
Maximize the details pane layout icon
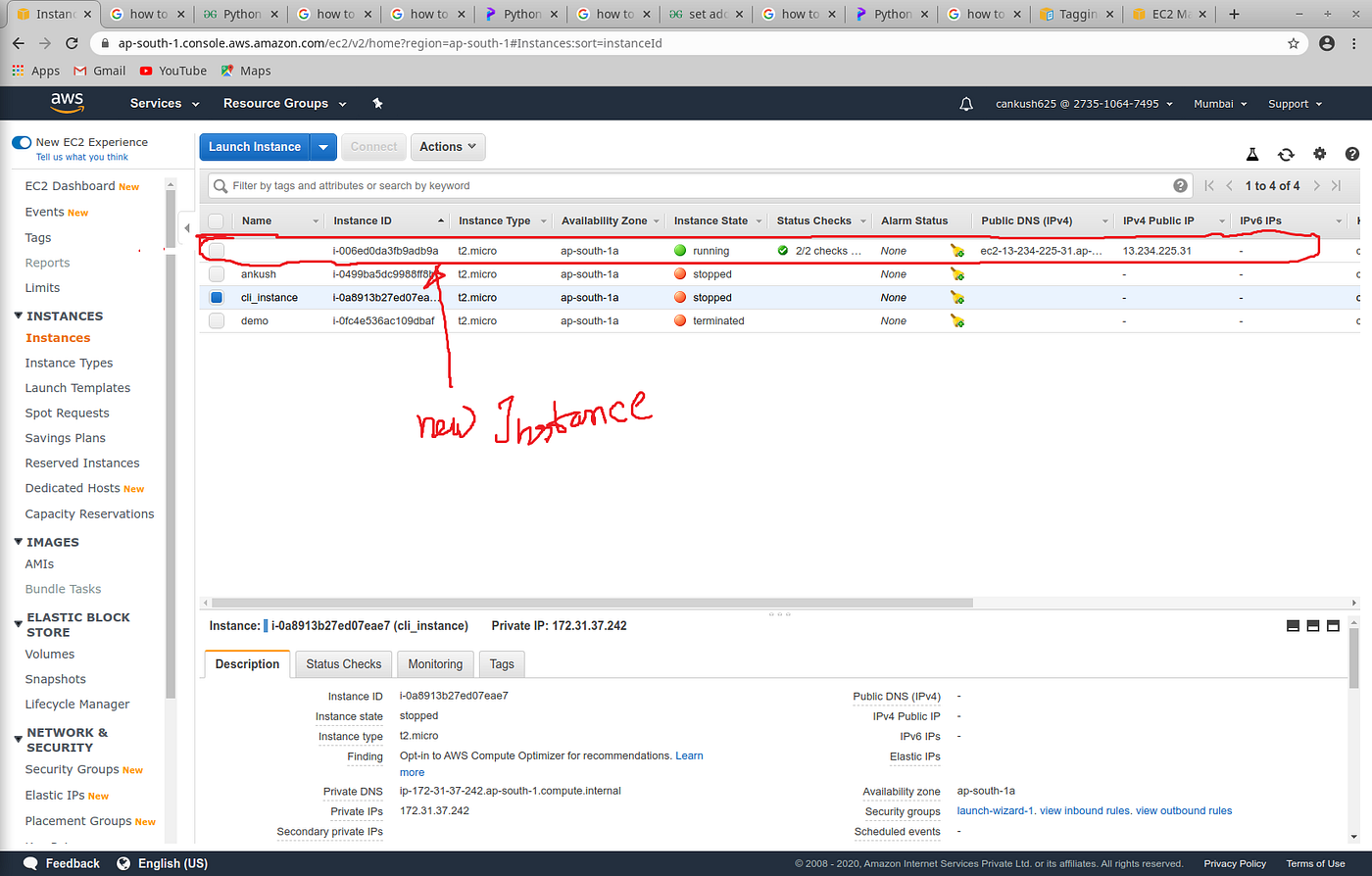pos(1333,626)
